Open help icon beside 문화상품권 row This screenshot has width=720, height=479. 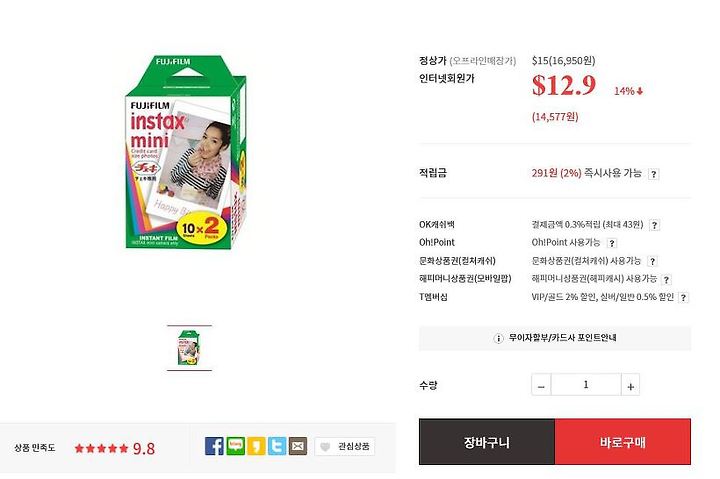(652, 261)
